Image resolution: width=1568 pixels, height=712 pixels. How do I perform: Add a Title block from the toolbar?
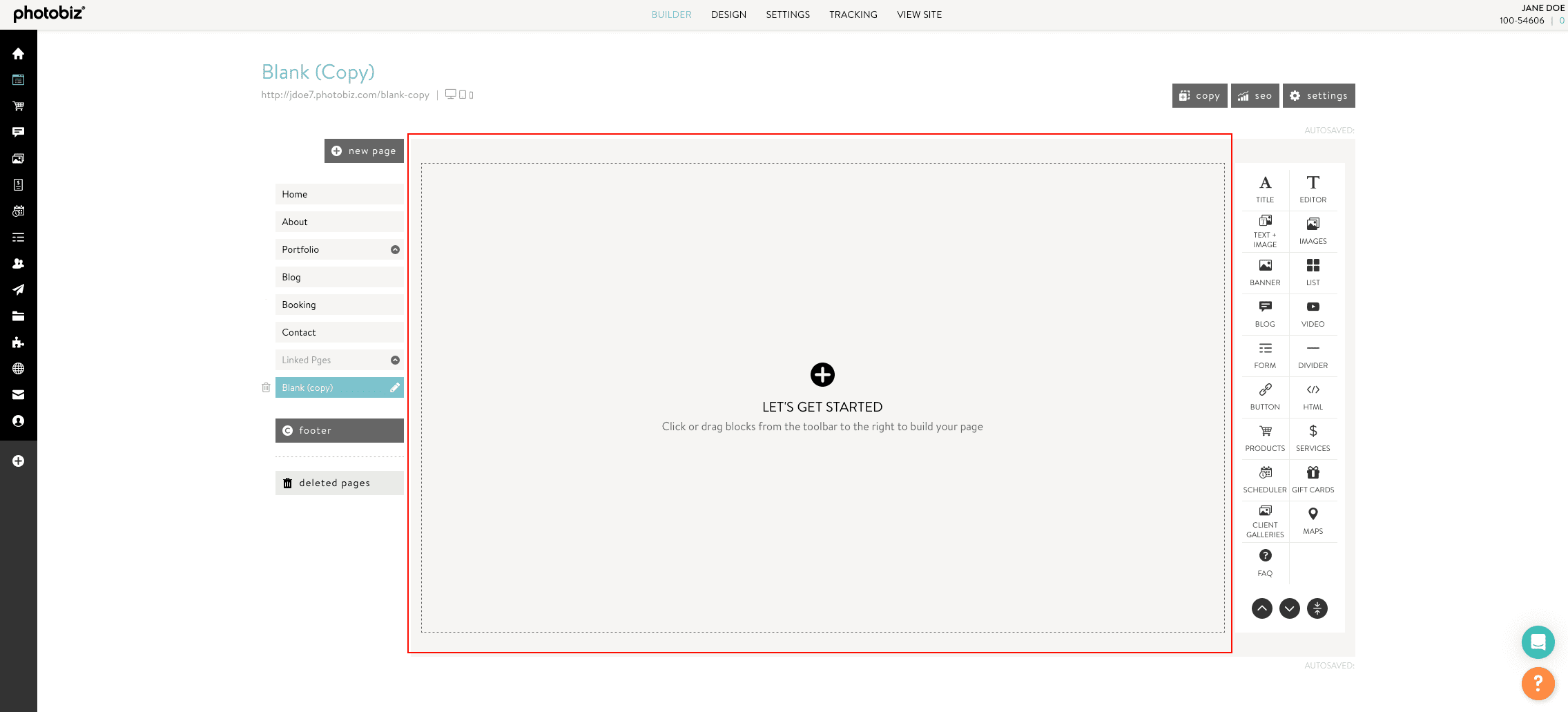pos(1264,187)
